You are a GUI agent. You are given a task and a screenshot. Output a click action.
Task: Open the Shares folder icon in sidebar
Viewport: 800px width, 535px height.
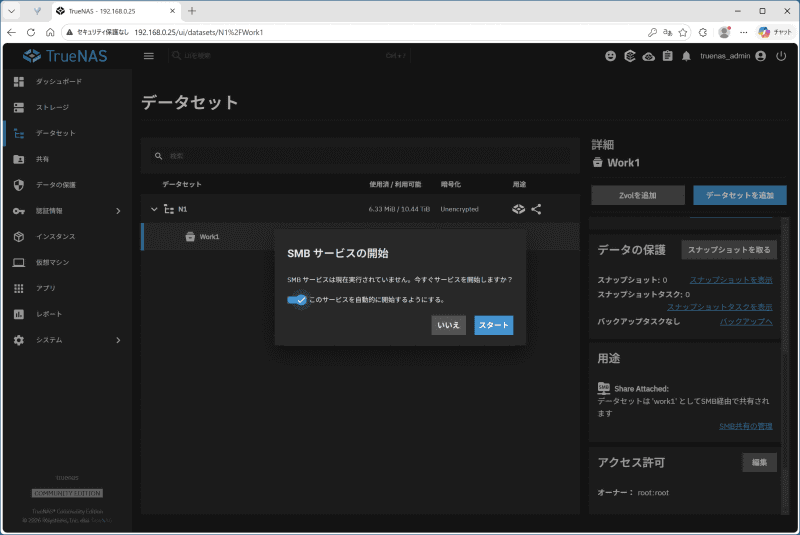pyautogui.click(x=19, y=159)
